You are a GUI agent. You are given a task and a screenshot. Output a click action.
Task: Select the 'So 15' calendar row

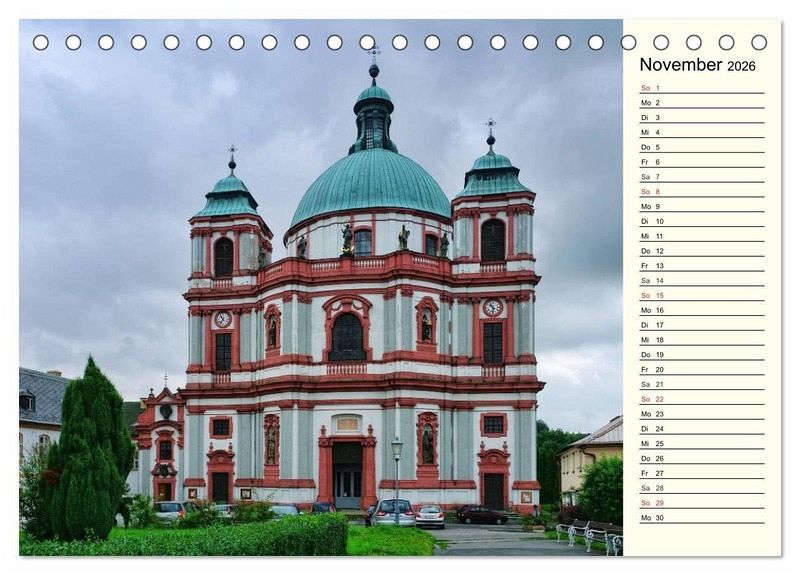(x=702, y=295)
